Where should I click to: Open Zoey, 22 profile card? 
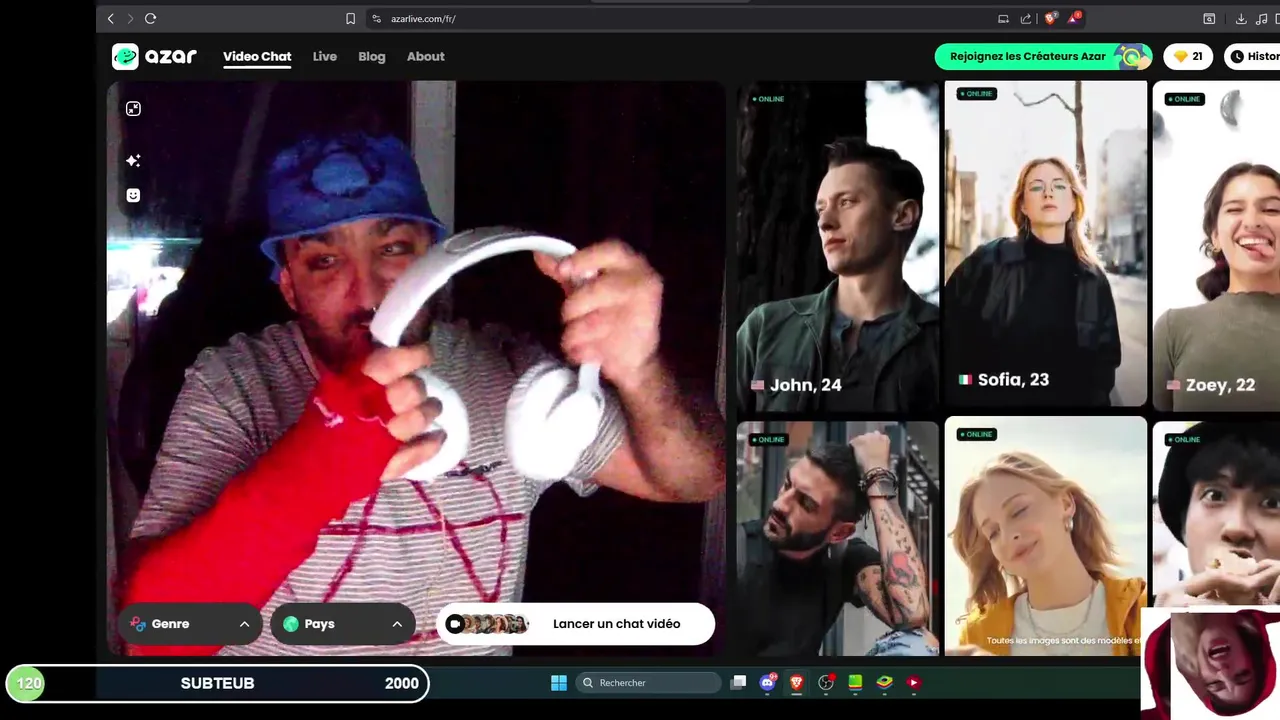point(1216,246)
